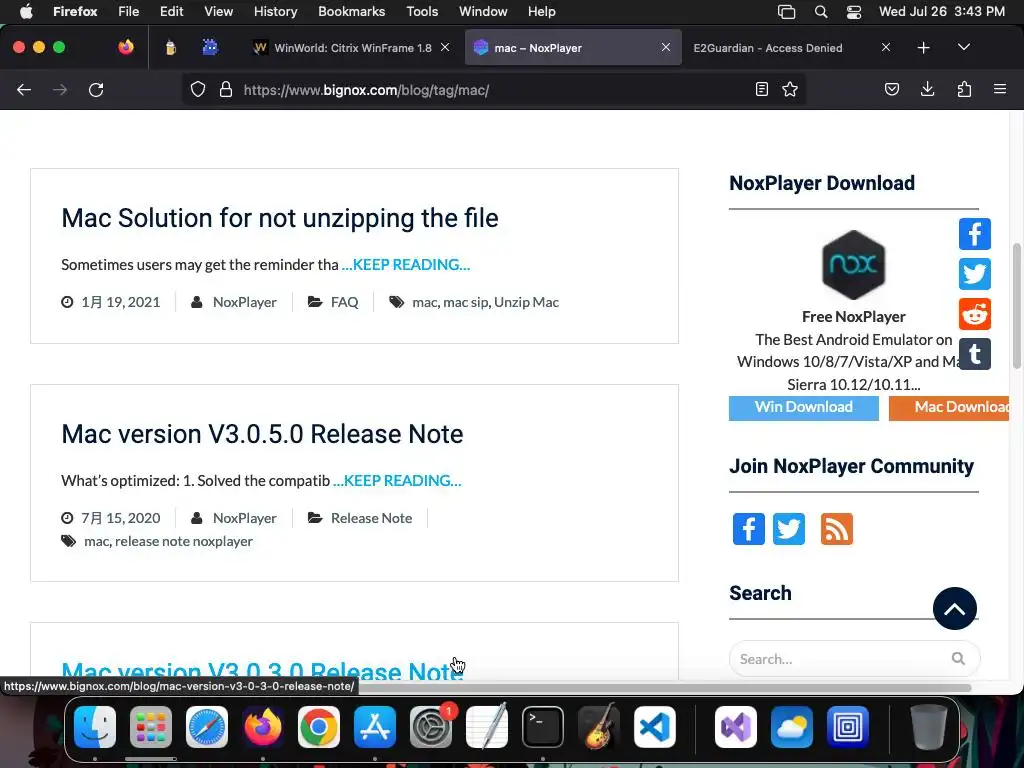Click the horizontal scrollbar at page bottom
Viewport: 1024px width, 768px height.
[x=664, y=687]
